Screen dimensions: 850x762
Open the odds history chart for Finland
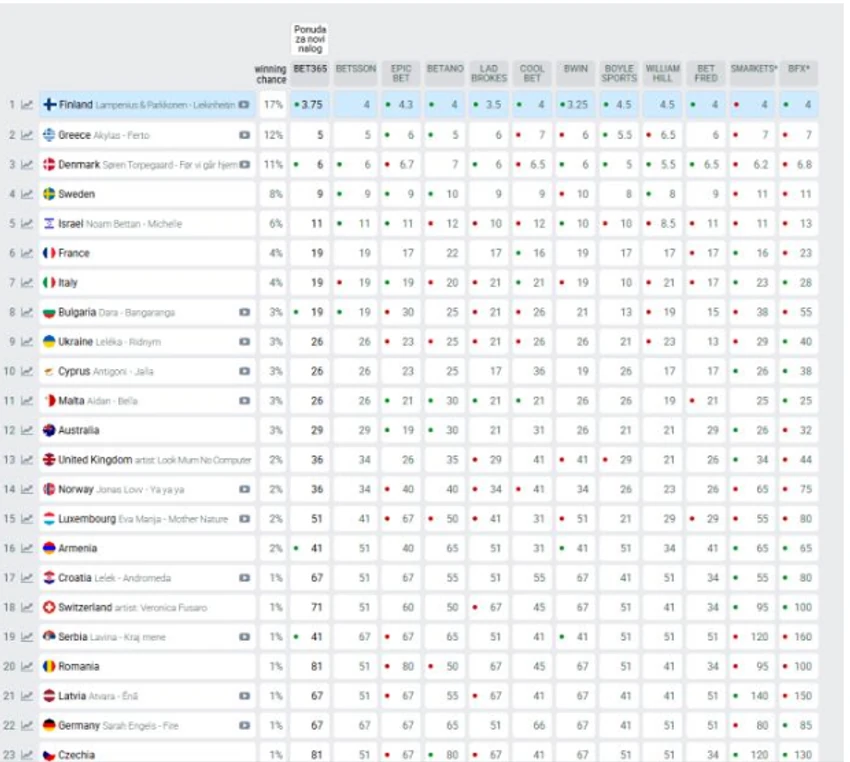click(27, 104)
